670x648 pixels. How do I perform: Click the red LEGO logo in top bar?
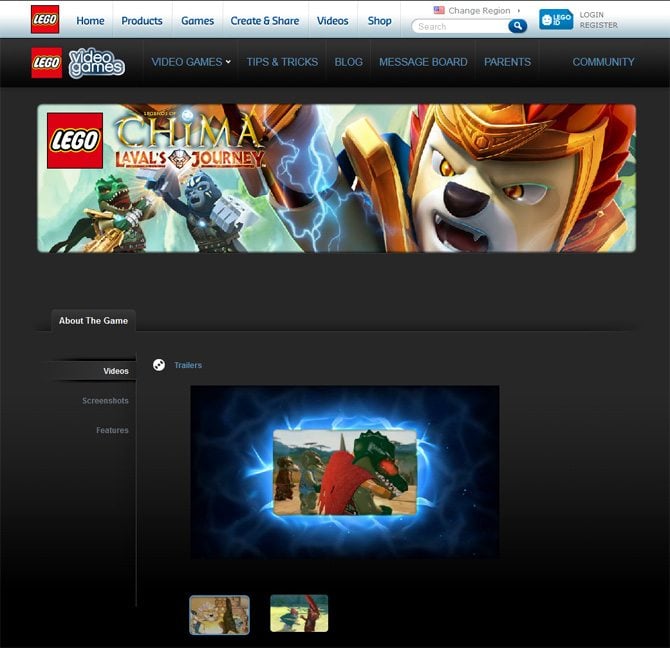pyautogui.click(x=45, y=20)
